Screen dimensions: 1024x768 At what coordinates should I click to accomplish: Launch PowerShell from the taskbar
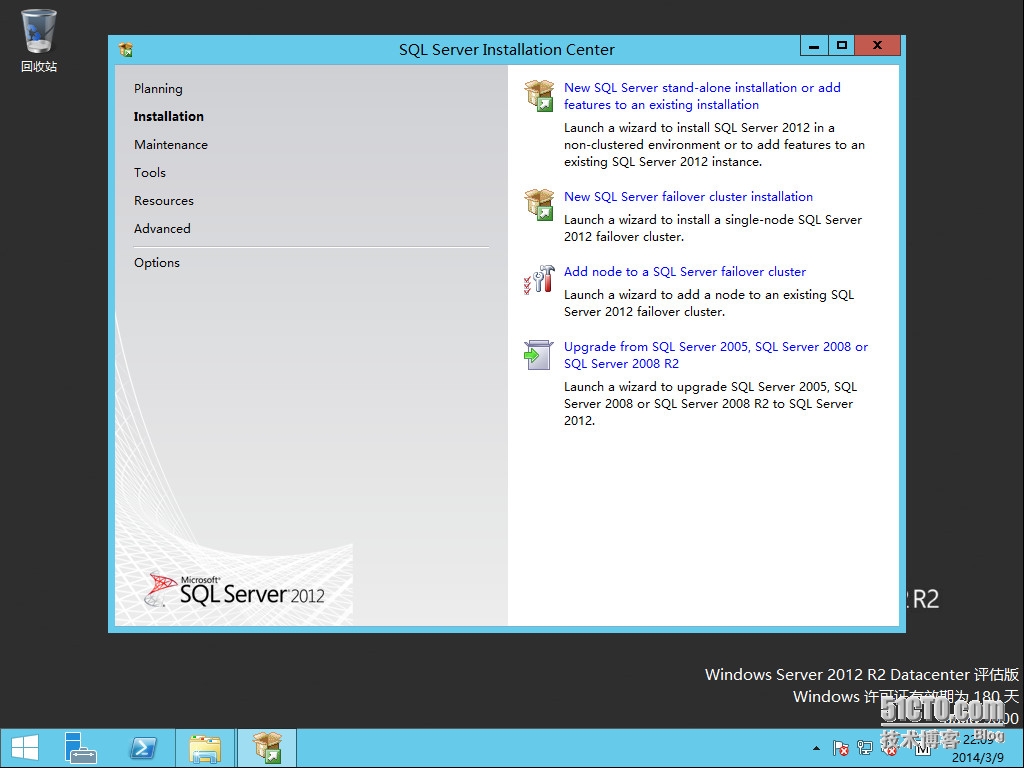(144, 748)
